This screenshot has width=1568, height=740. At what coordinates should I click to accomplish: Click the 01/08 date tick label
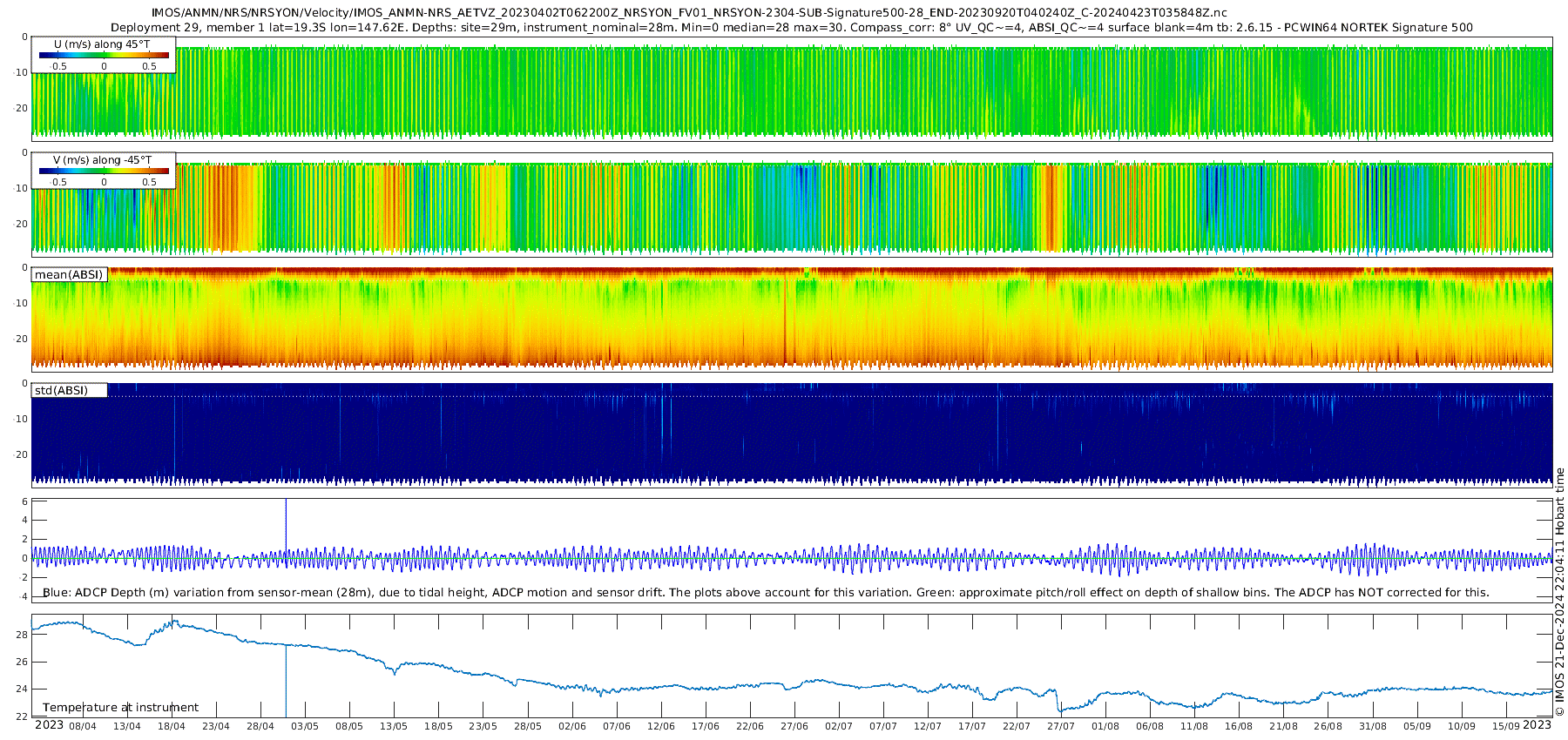[1105, 726]
